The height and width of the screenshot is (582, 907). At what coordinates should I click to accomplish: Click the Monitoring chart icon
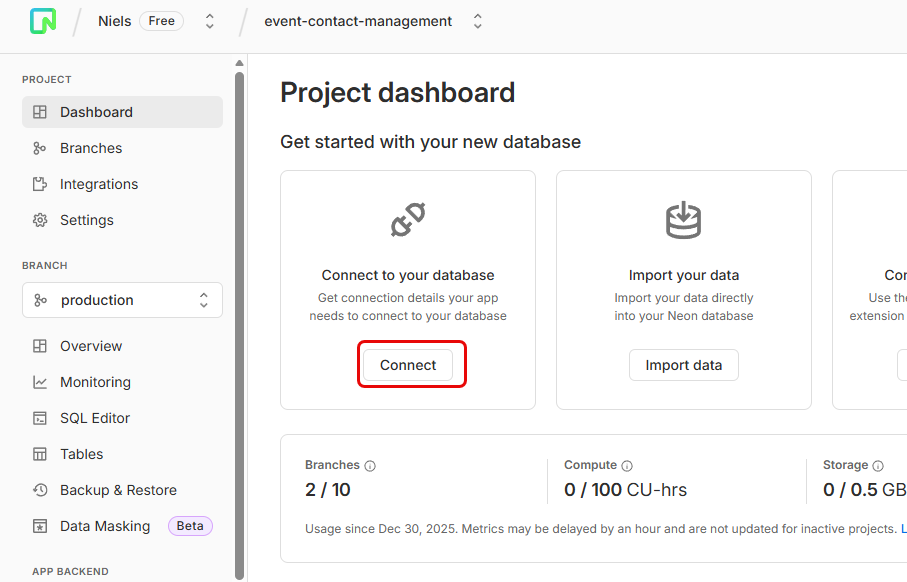(x=40, y=382)
